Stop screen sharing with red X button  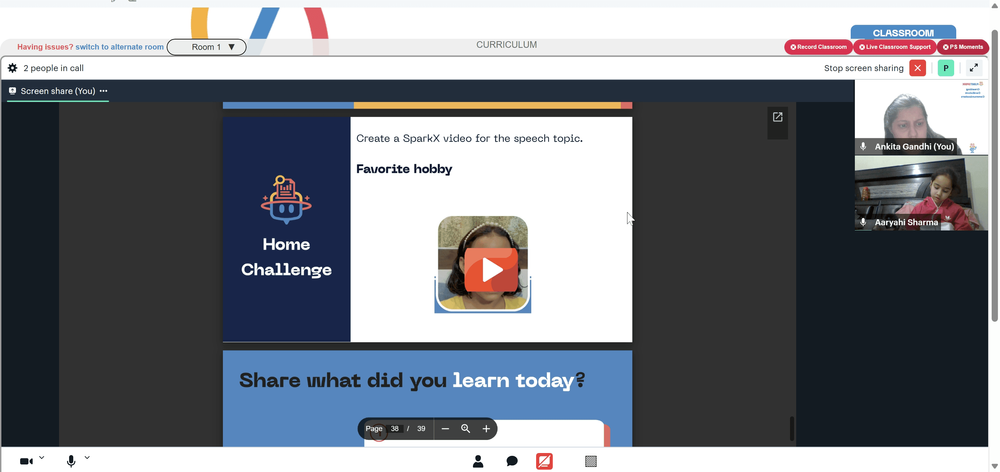tap(917, 68)
